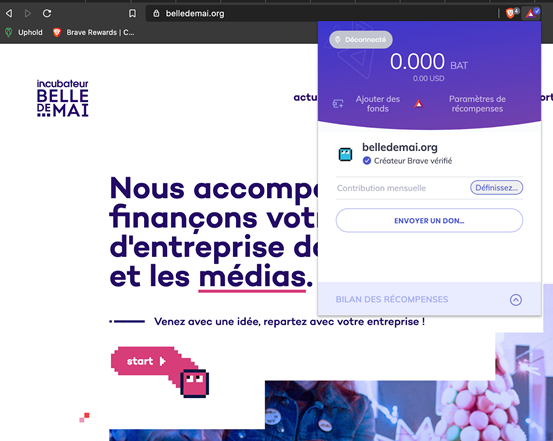
Task: Click the pink start button
Action: [x=146, y=361]
